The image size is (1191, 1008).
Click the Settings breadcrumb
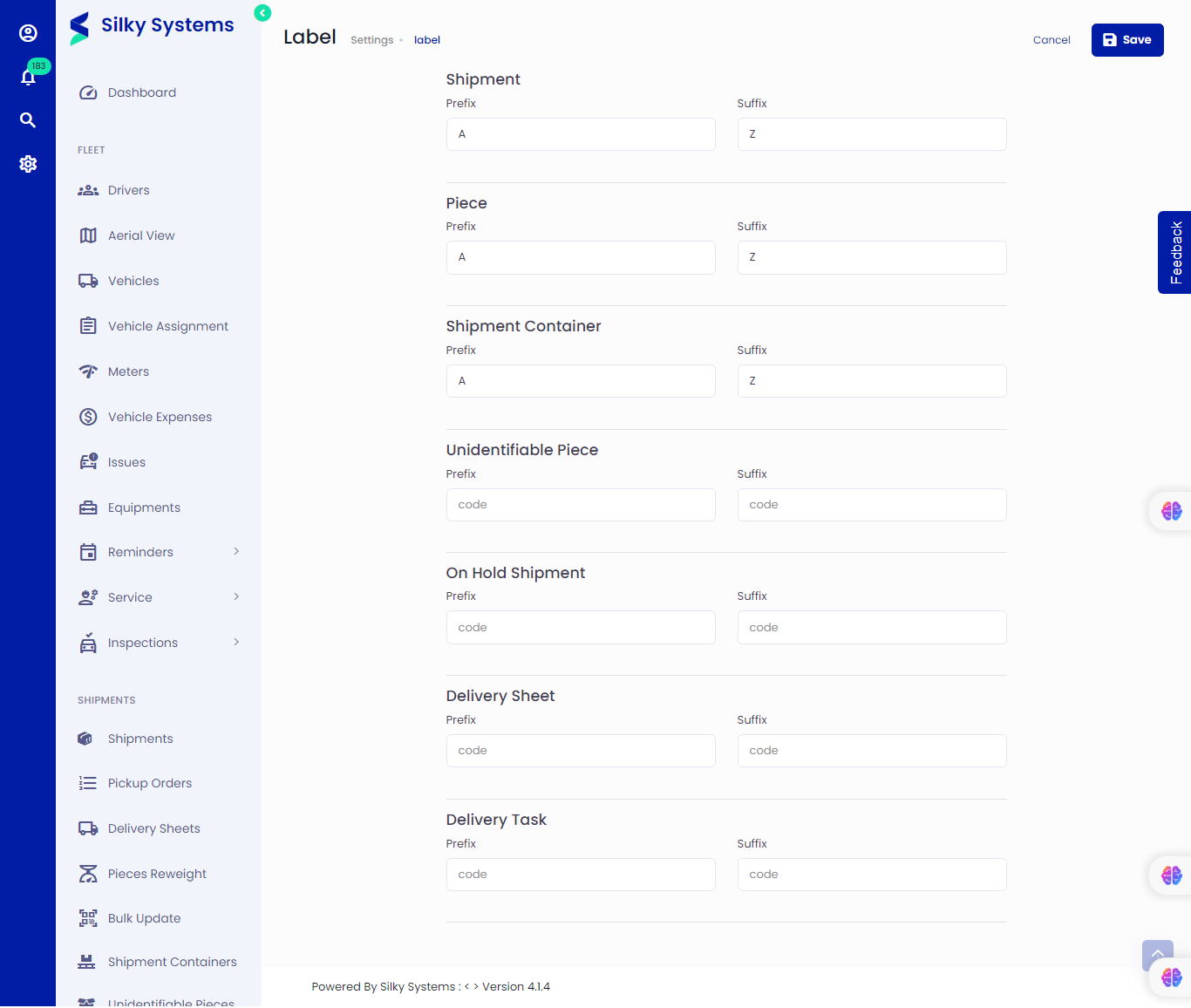click(371, 40)
